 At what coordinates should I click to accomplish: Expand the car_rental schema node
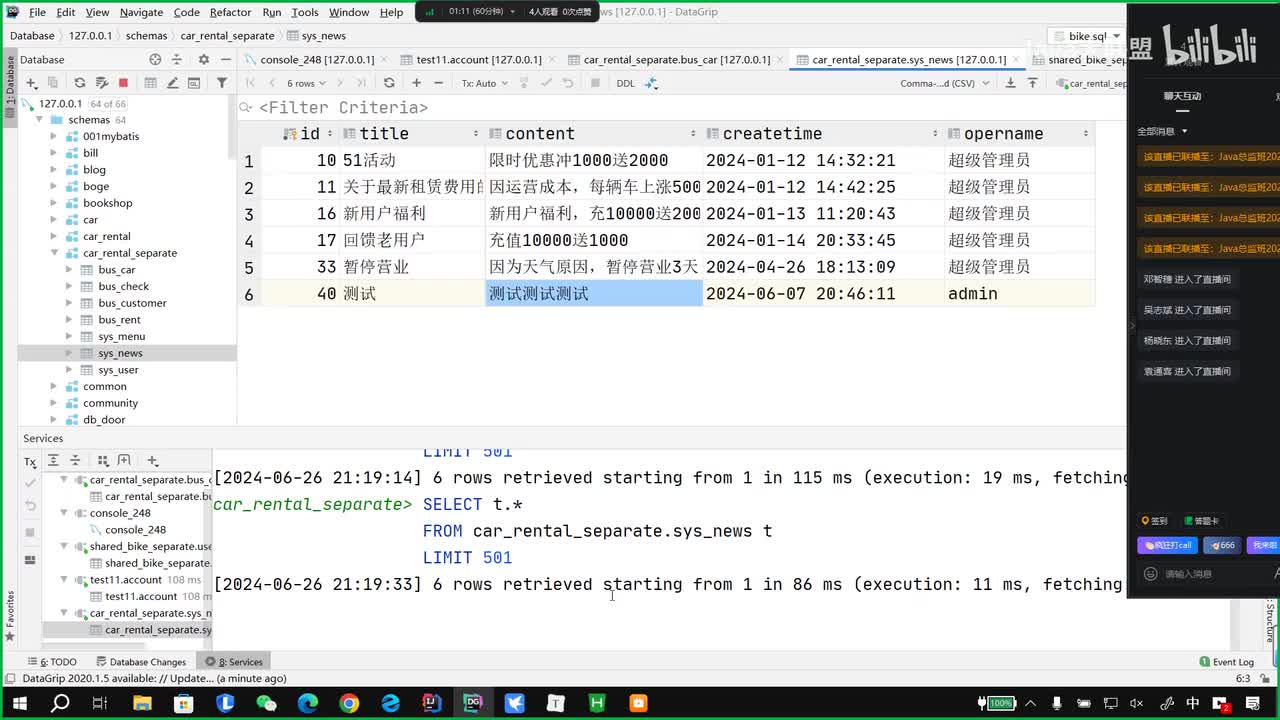[x=54, y=236]
